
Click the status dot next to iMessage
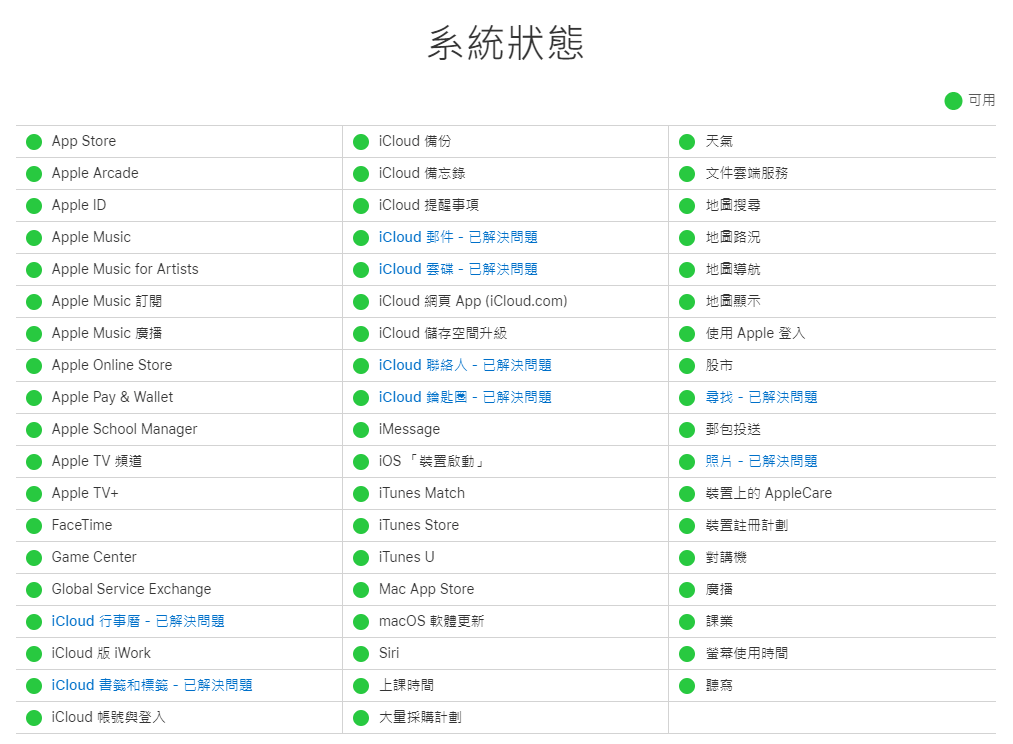[x=361, y=429]
